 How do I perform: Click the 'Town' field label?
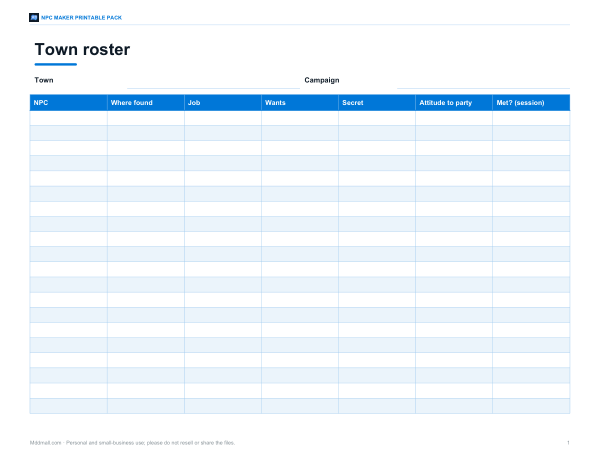click(x=44, y=80)
